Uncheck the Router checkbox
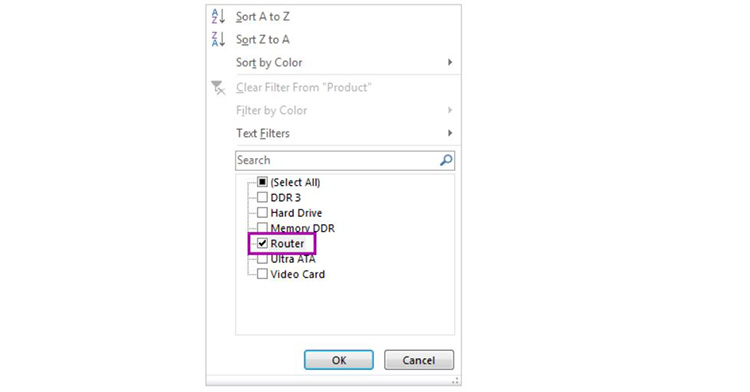Viewport: 750px width, 392px height. (262, 243)
